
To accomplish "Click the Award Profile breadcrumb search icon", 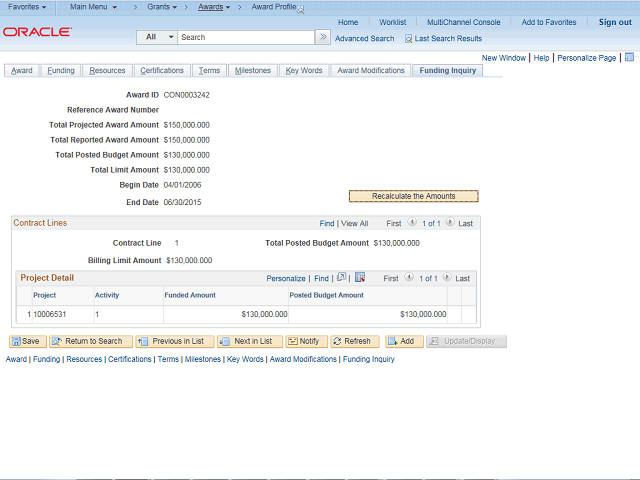I will coord(301,10).
